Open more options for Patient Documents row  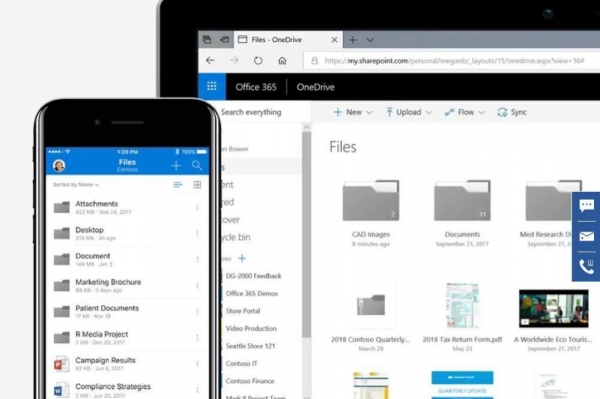click(197, 311)
